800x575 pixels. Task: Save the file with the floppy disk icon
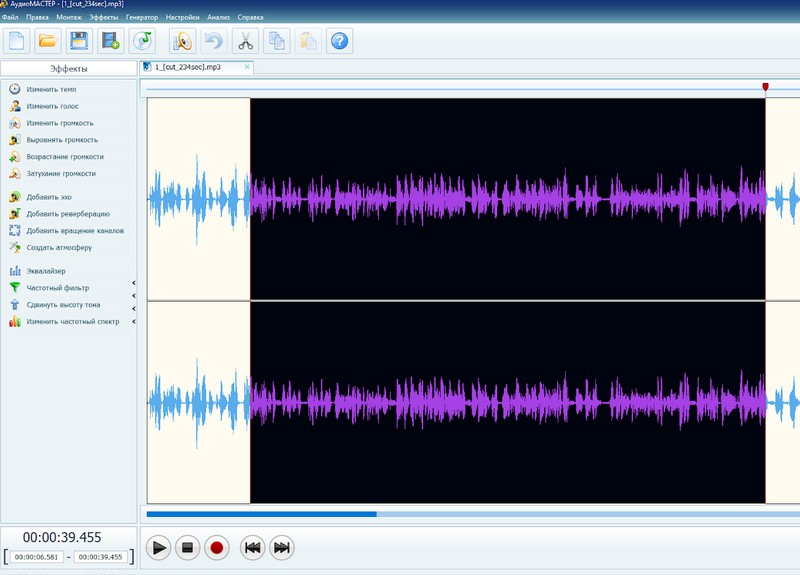tap(78, 40)
